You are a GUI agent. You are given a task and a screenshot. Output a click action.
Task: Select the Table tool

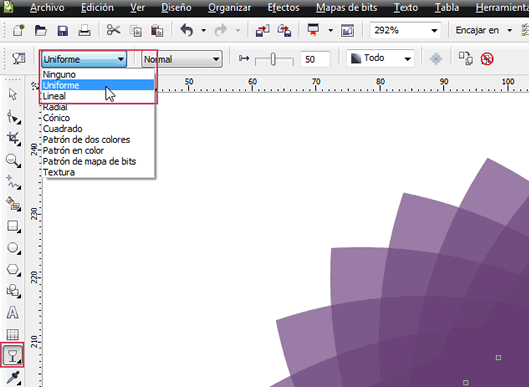13,334
